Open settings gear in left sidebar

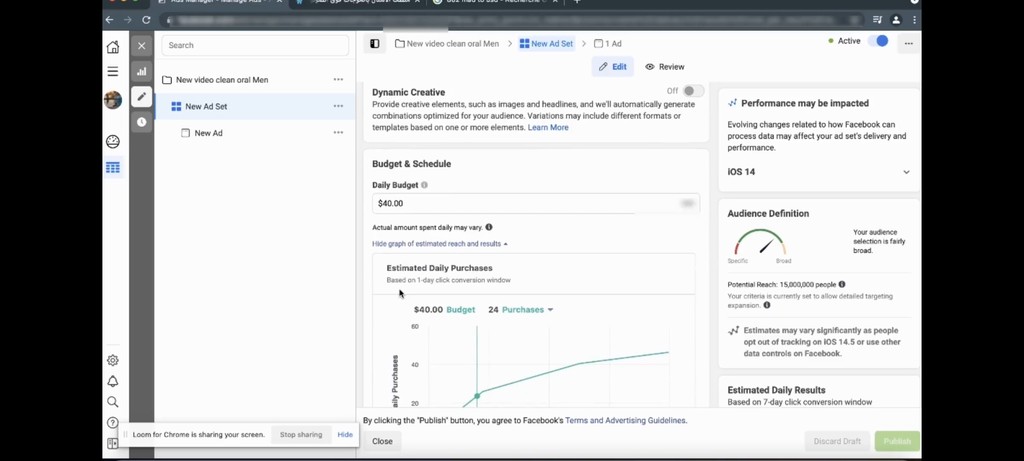click(113, 360)
